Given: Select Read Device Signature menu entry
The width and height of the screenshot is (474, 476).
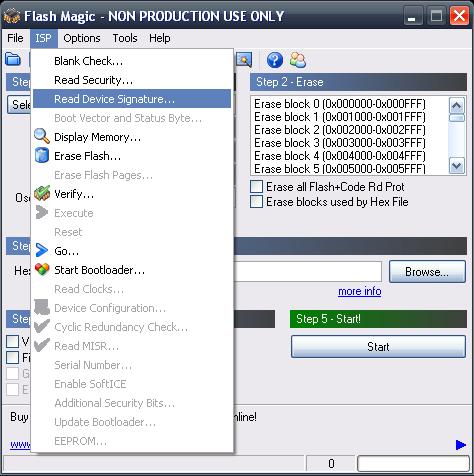Looking at the screenshot, I should 132,99.
